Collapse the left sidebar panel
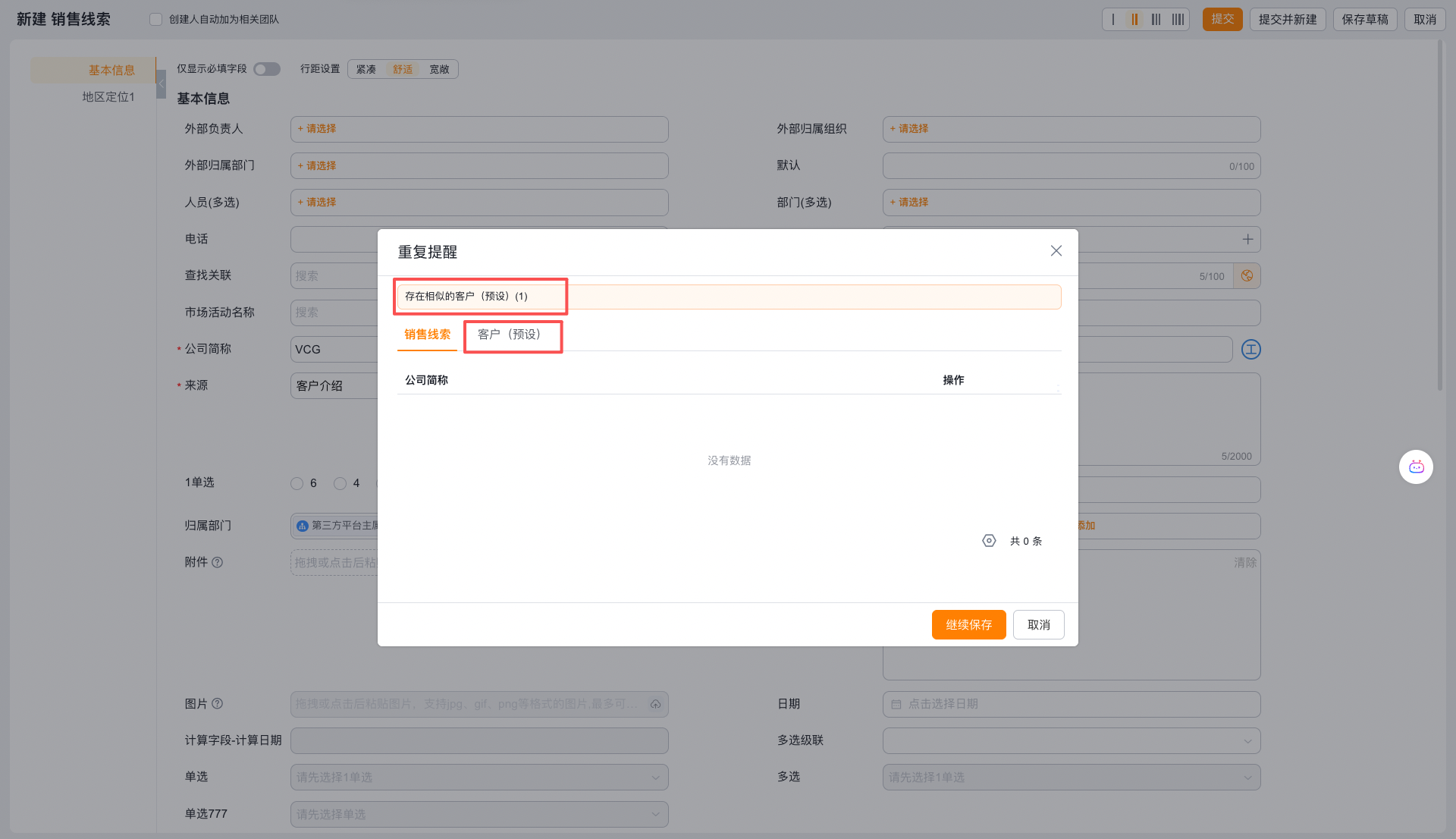The image size is (1456, 839). 161,83
